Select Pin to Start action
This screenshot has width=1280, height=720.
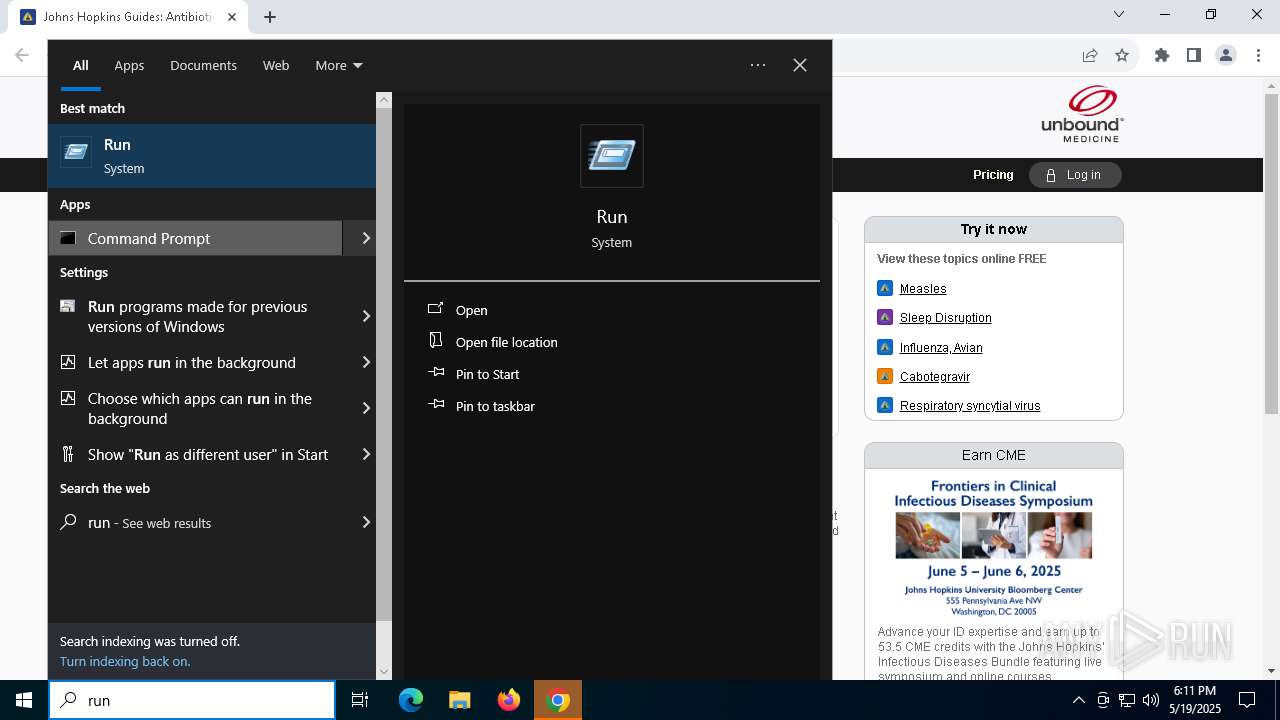tap(487, 374)
